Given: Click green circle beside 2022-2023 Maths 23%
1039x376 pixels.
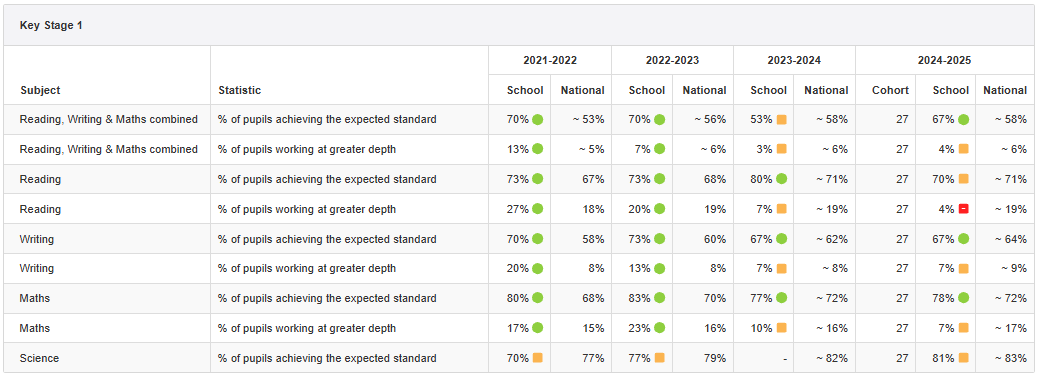Looking at the screenshot, I should click(x=659, y=328).
